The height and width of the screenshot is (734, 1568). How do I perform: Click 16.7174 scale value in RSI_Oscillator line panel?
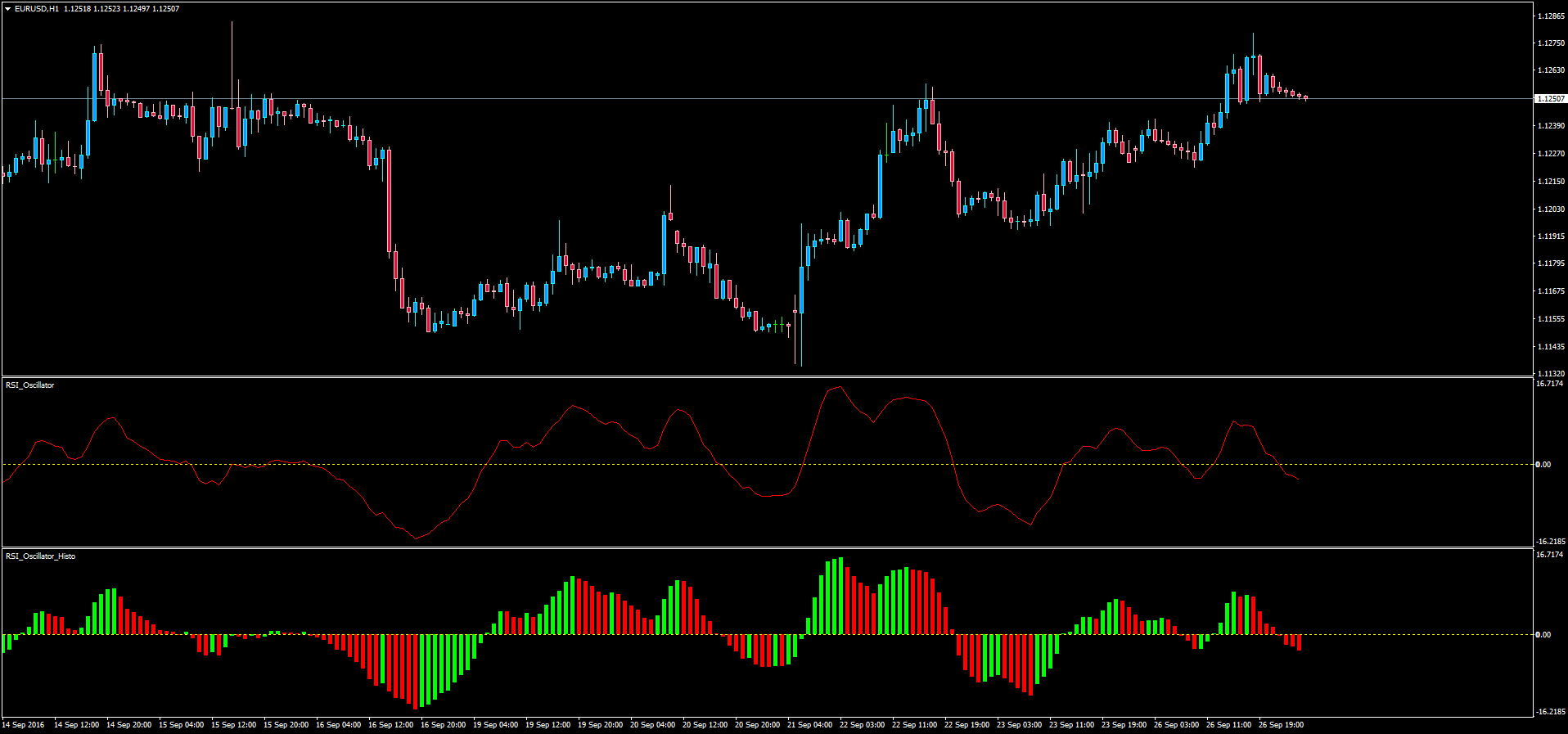pos(1549,383)
